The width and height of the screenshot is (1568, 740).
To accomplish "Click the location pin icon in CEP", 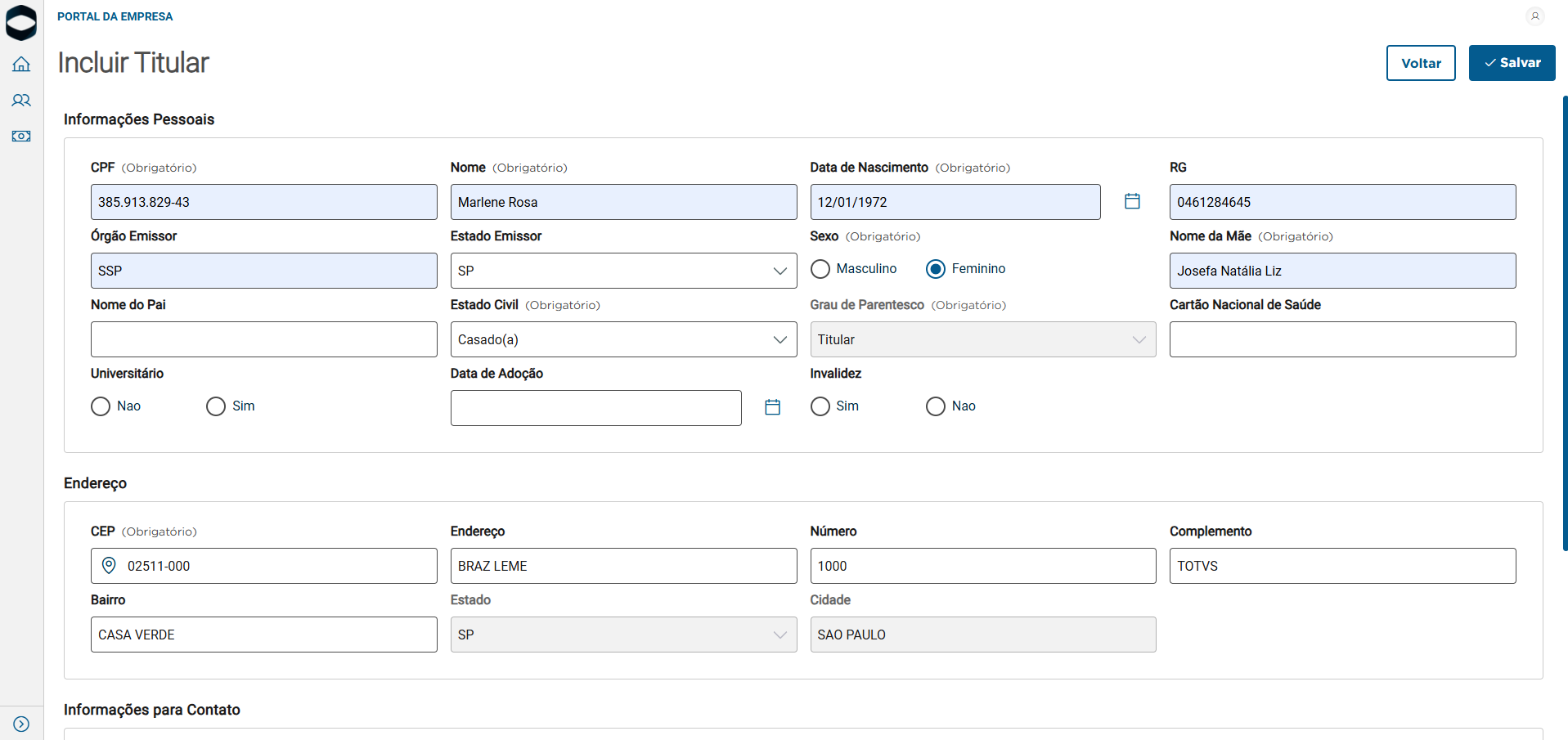I will tap(109, 565).
